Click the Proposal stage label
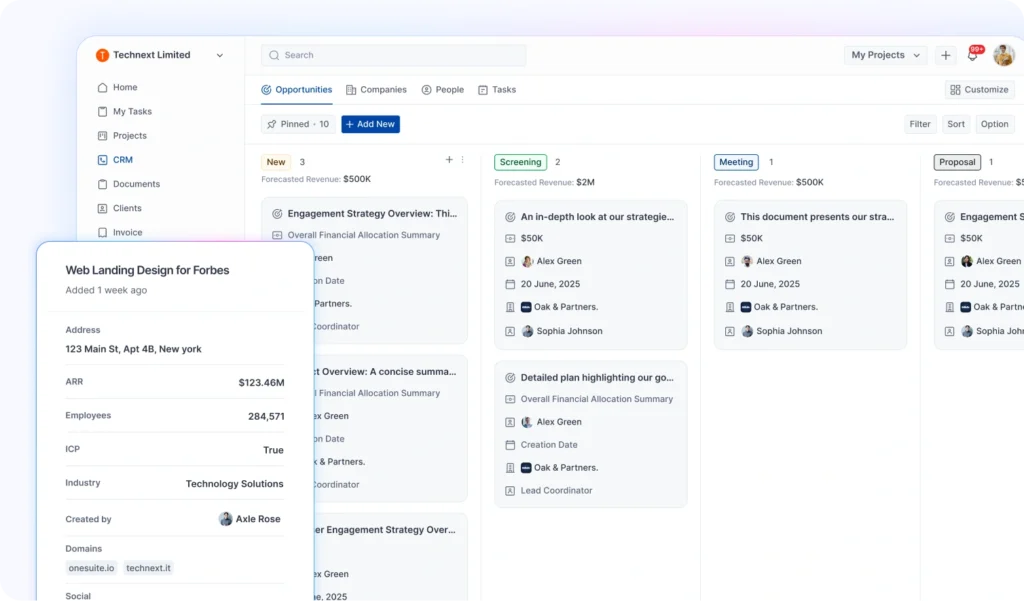 click(x=957, y=162)
